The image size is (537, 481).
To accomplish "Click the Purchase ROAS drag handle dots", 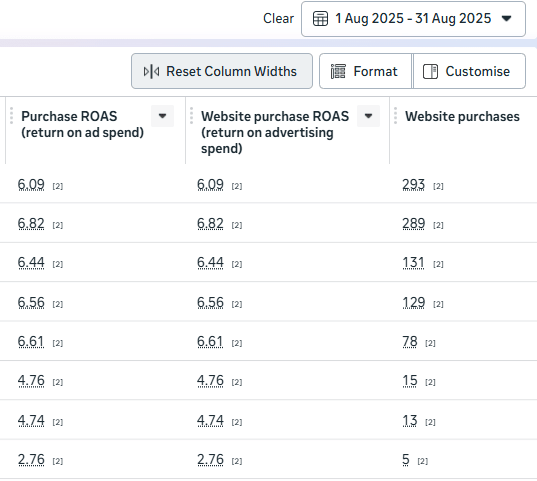I will click(11, 116).
